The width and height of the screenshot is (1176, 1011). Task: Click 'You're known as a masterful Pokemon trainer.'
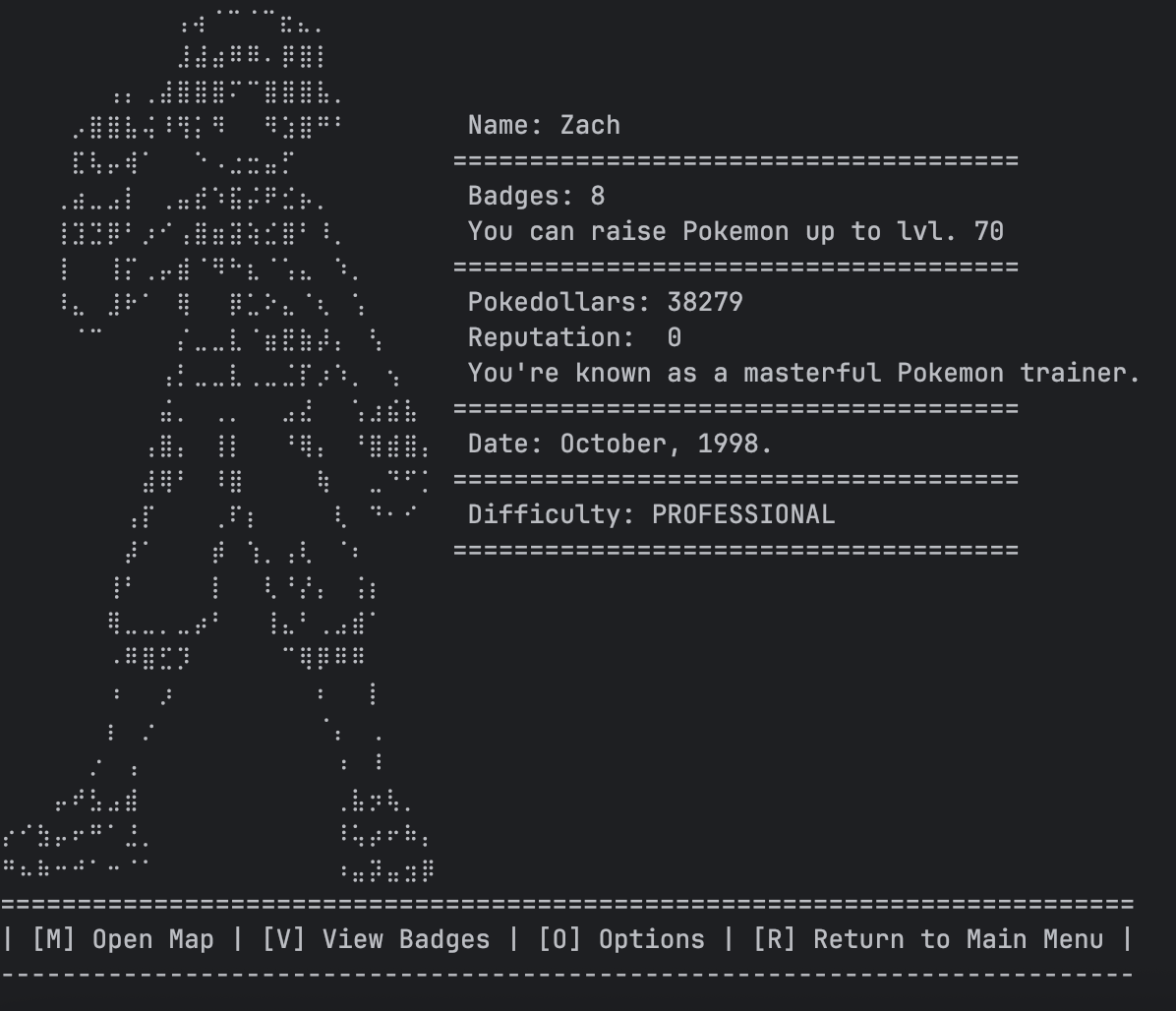[804, 373]
